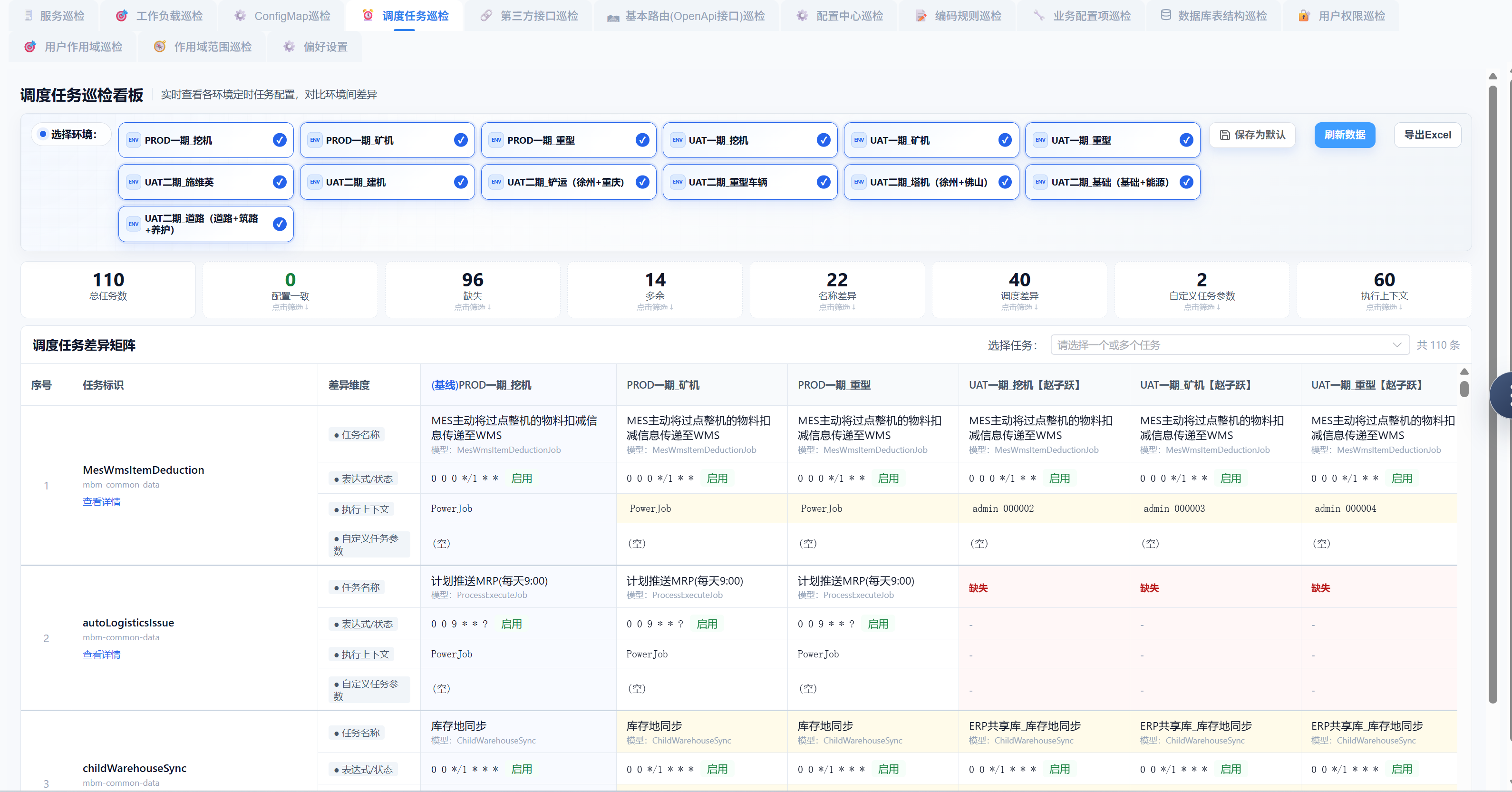Uncheck the PROD一期_矿机 environment
The width and height of the screenshot is (1512, 792).
click(461, 140)
